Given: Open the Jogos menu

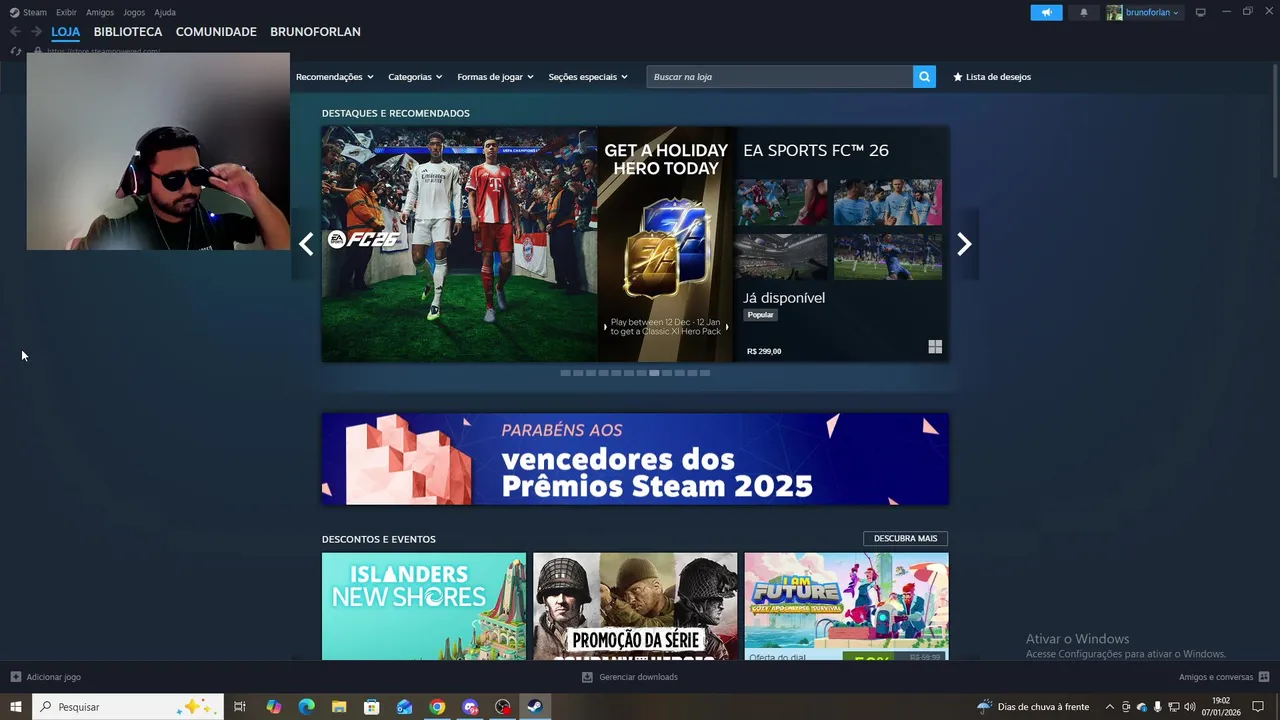Looking at the screenshot, I should point(134,12).
